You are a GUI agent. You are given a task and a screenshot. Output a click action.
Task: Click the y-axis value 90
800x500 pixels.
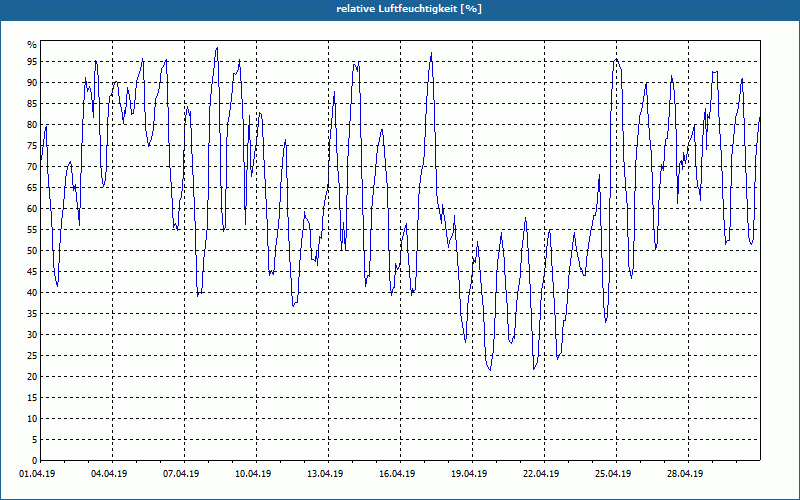coord(32,83)
